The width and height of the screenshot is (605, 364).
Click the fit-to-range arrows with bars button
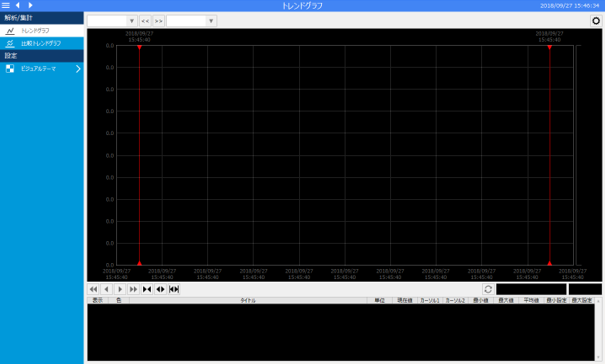pyautogui.click(x=174, y=289)
